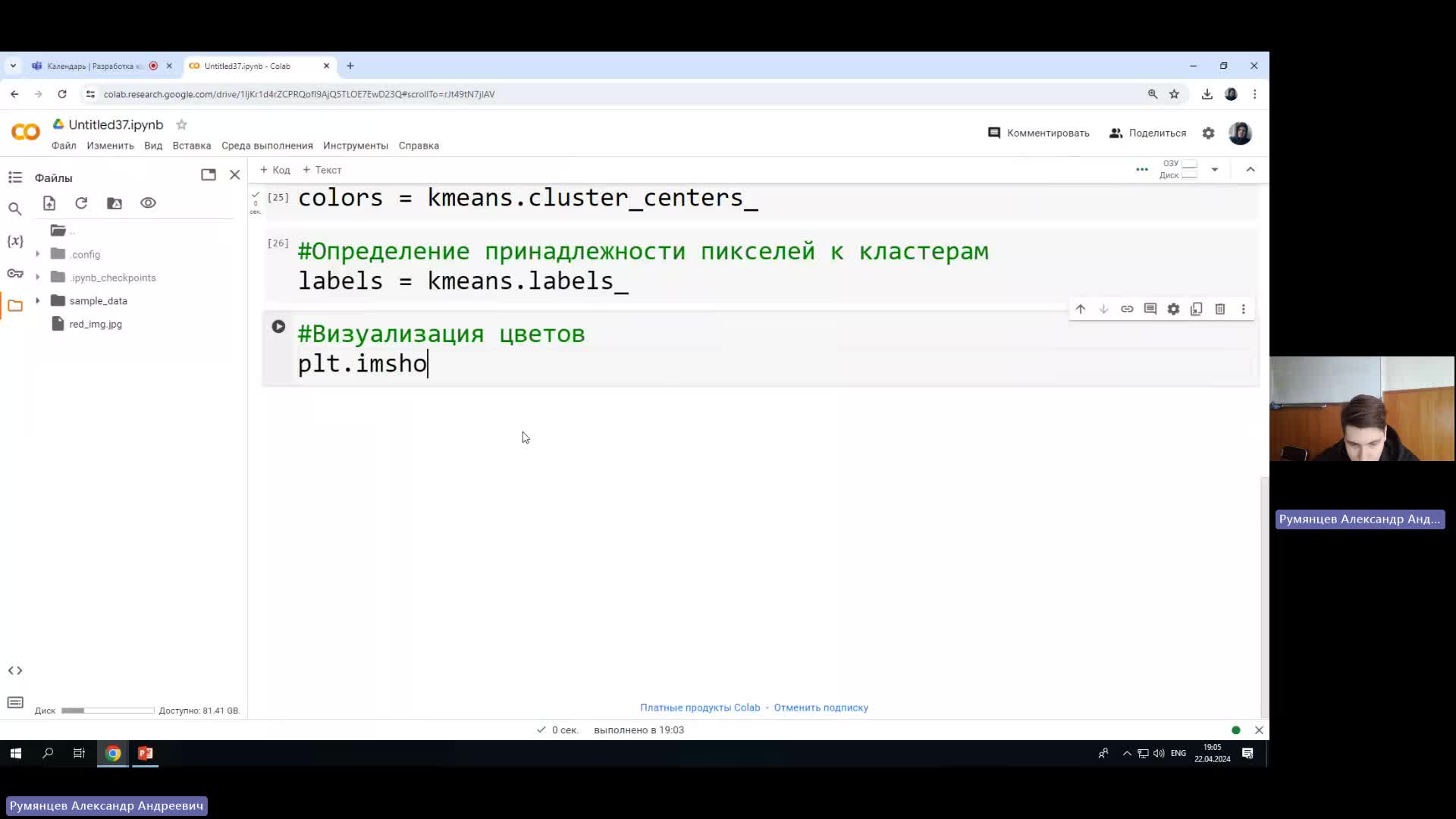Open more cell actions menu
Viewport: 1456px width, 819px height.
click(1243, 309)
